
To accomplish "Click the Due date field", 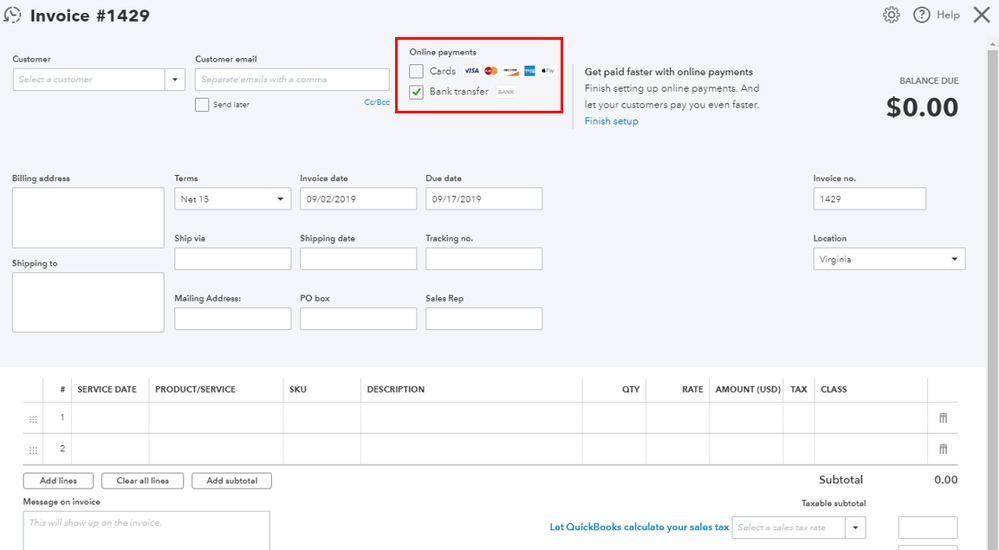I will 484,199.
